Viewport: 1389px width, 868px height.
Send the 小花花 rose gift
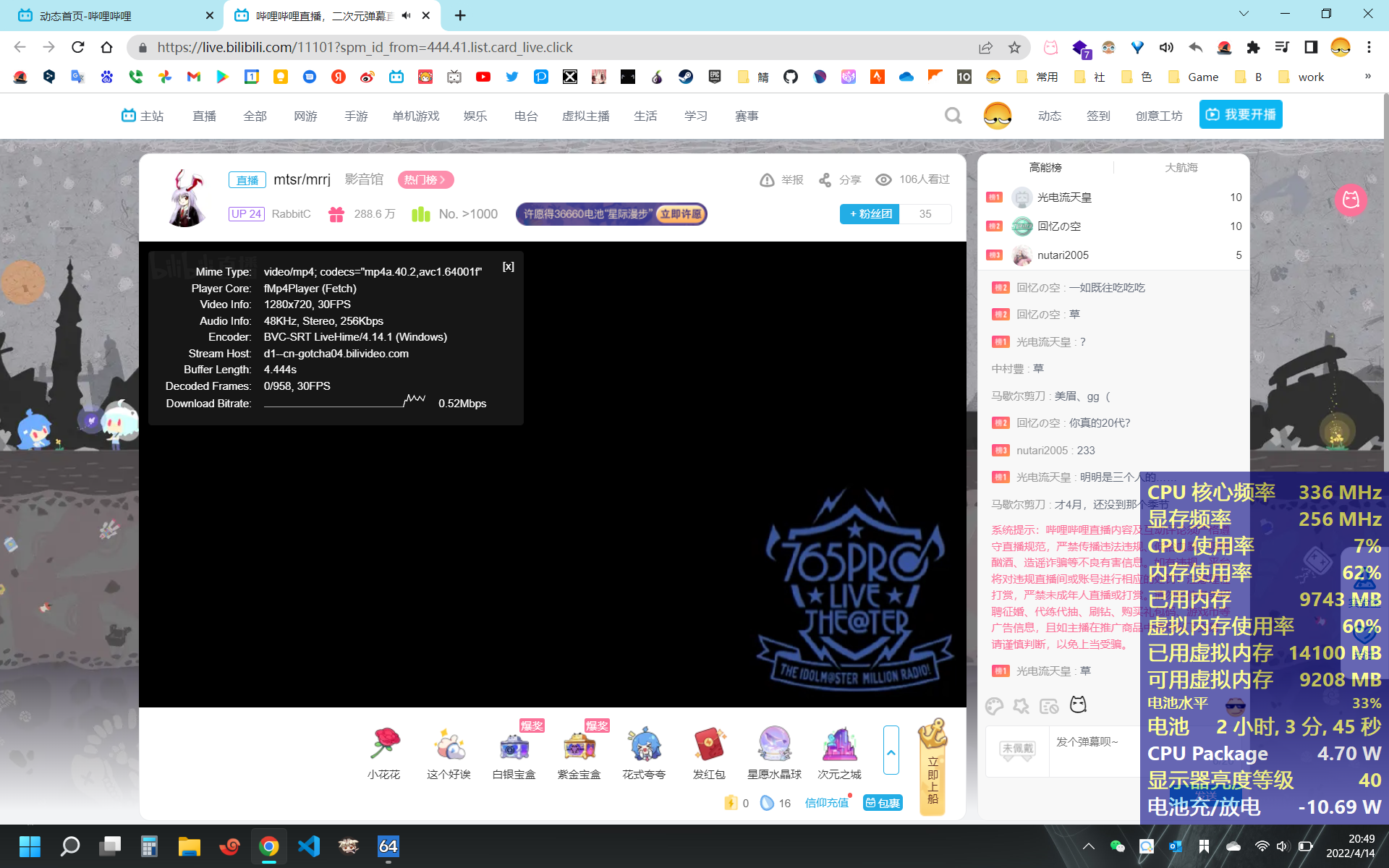(x=383, y=754)
